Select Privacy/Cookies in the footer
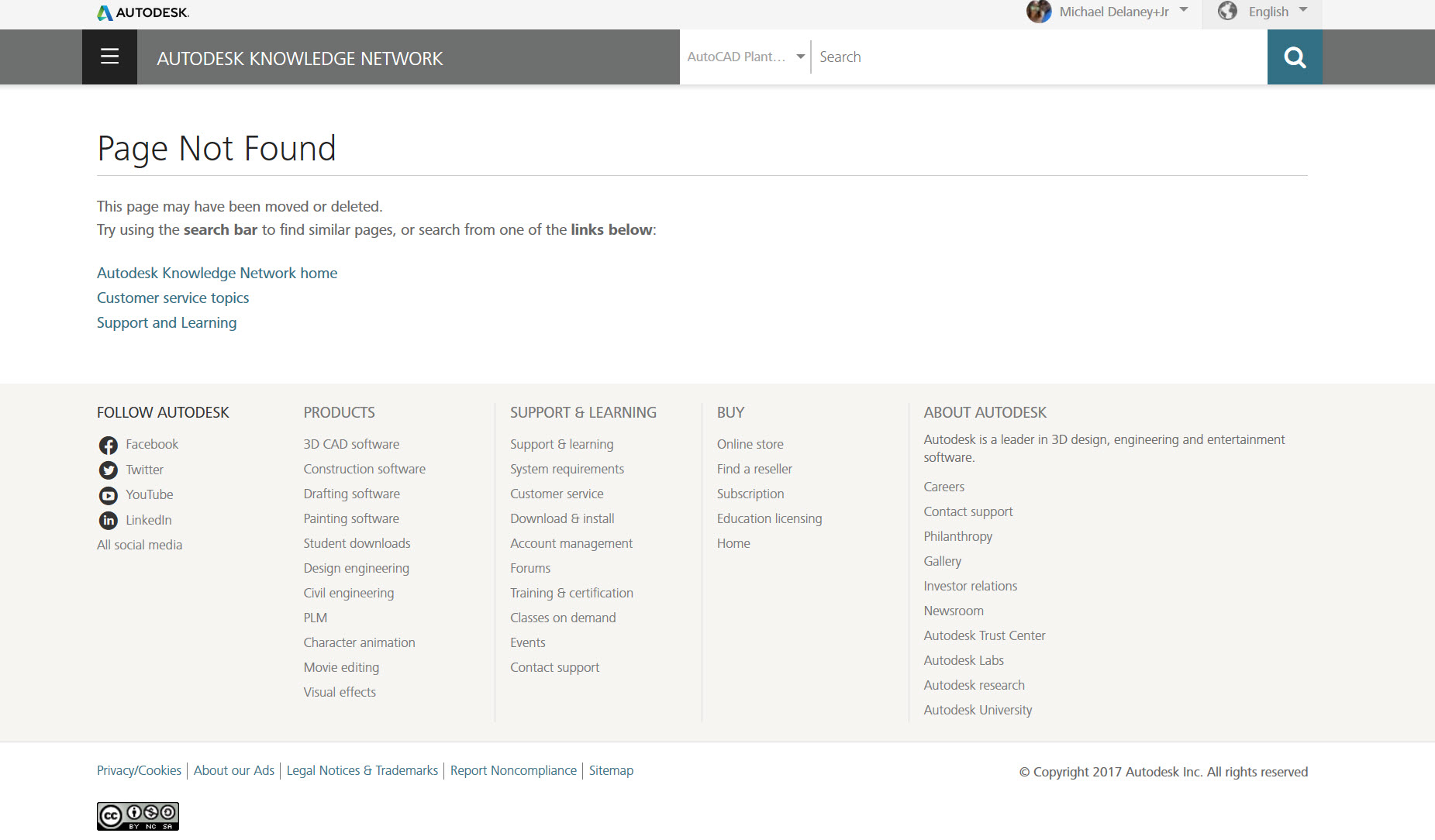The width and height of the screenshot is (1435, 840). [139, 770]
